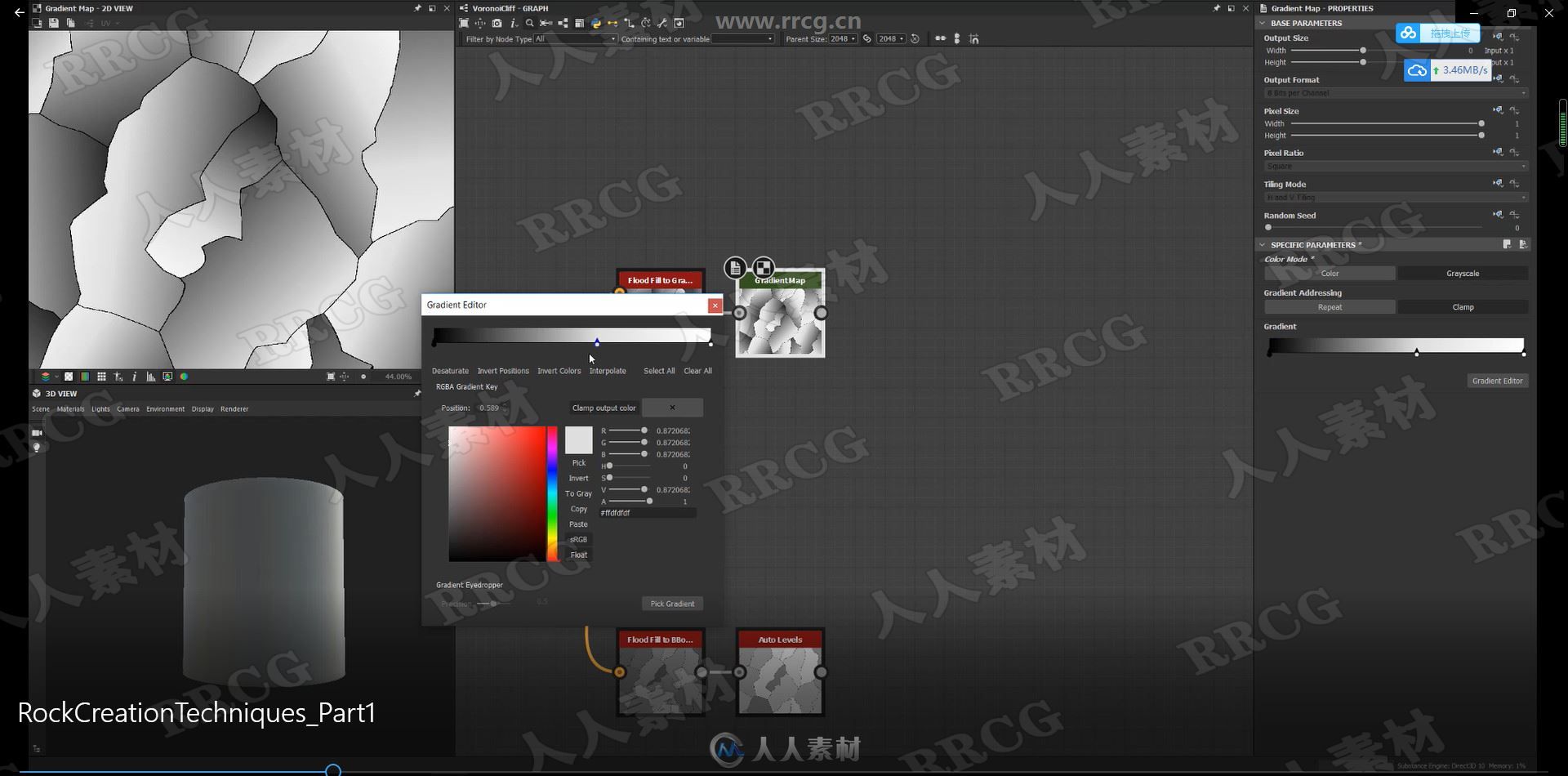Click the back arrow at top left

[19, 12]
